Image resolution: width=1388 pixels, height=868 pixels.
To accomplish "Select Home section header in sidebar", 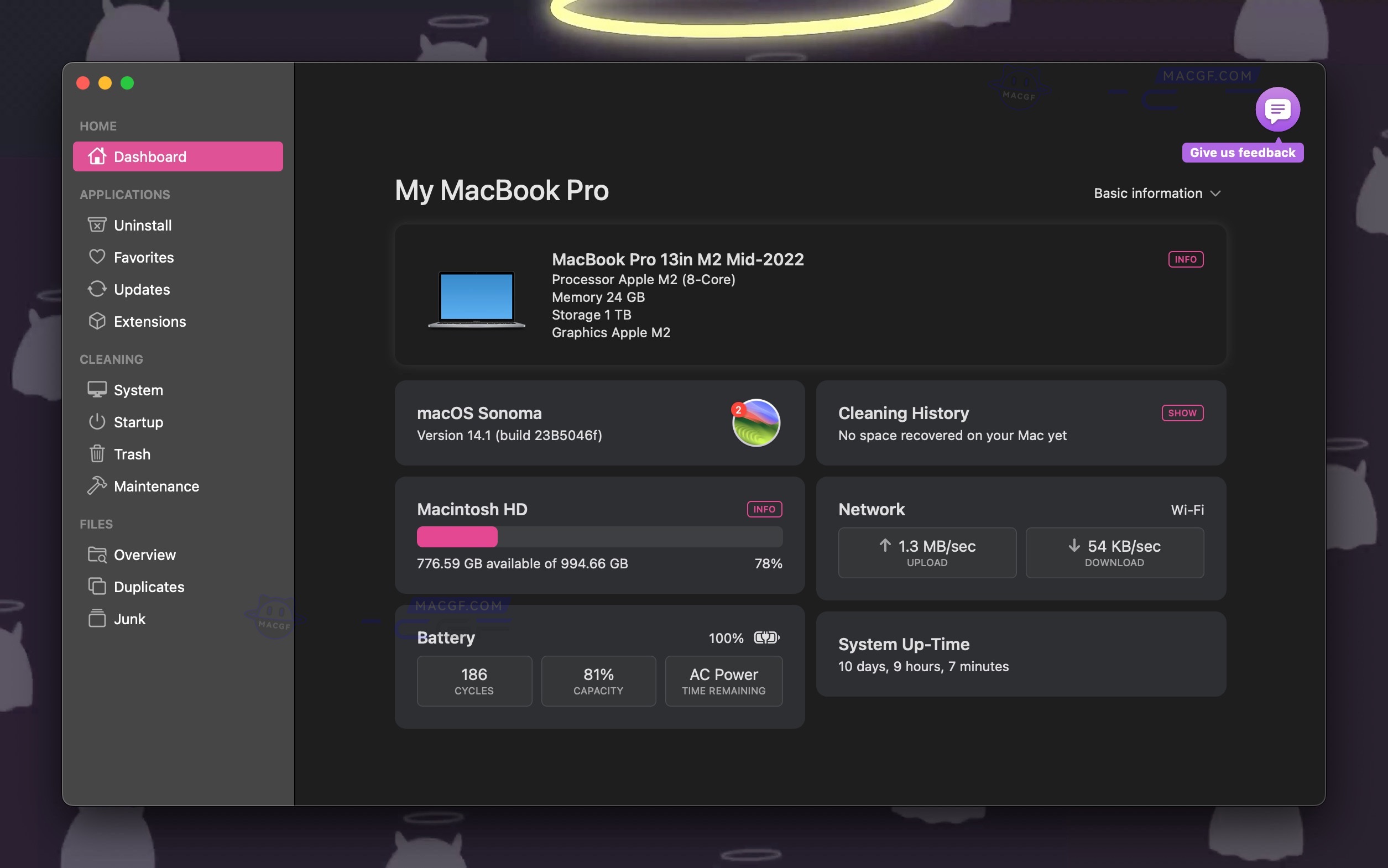I will point(98,126).
